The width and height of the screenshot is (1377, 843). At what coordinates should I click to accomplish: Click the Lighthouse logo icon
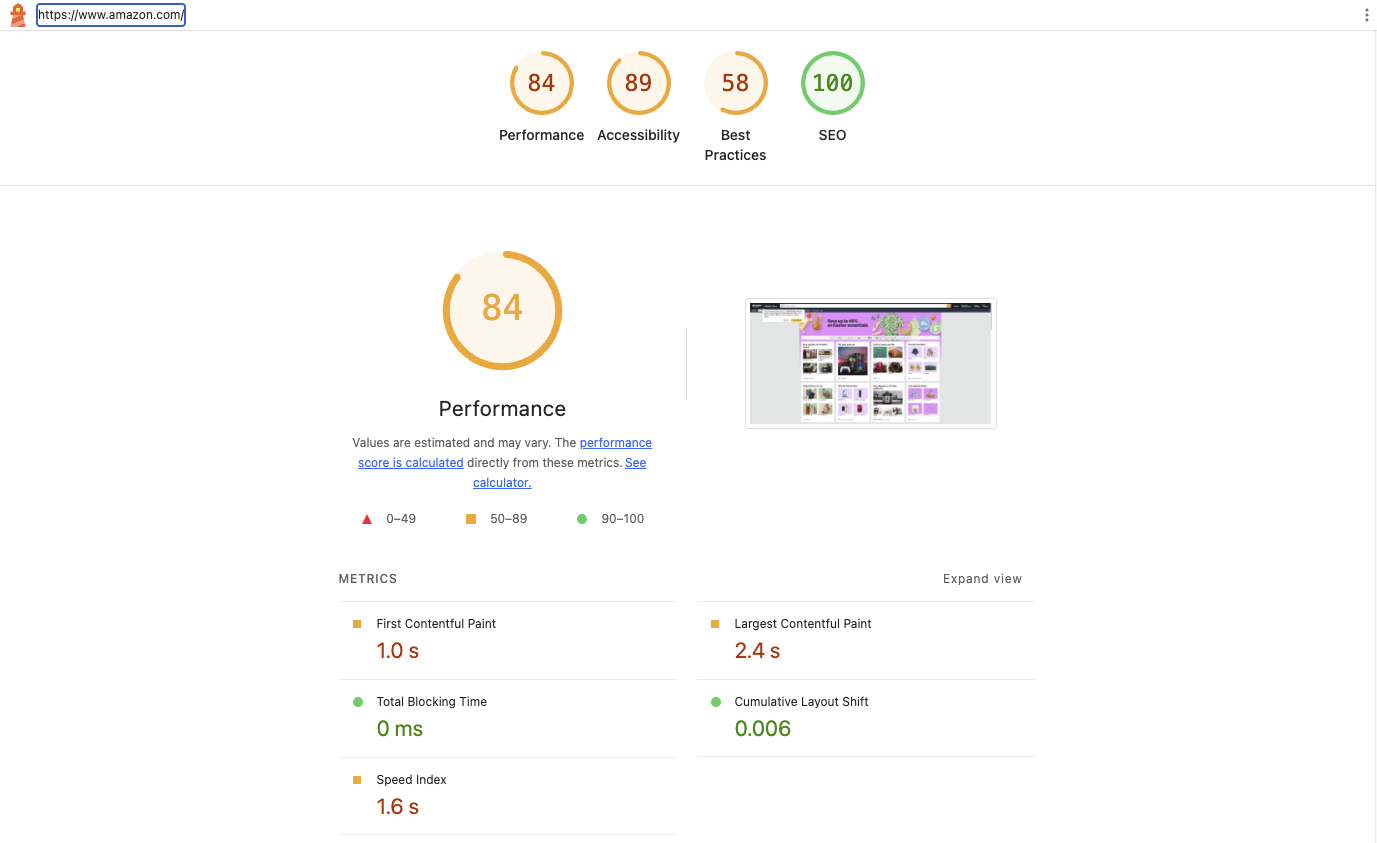(18, 15)
